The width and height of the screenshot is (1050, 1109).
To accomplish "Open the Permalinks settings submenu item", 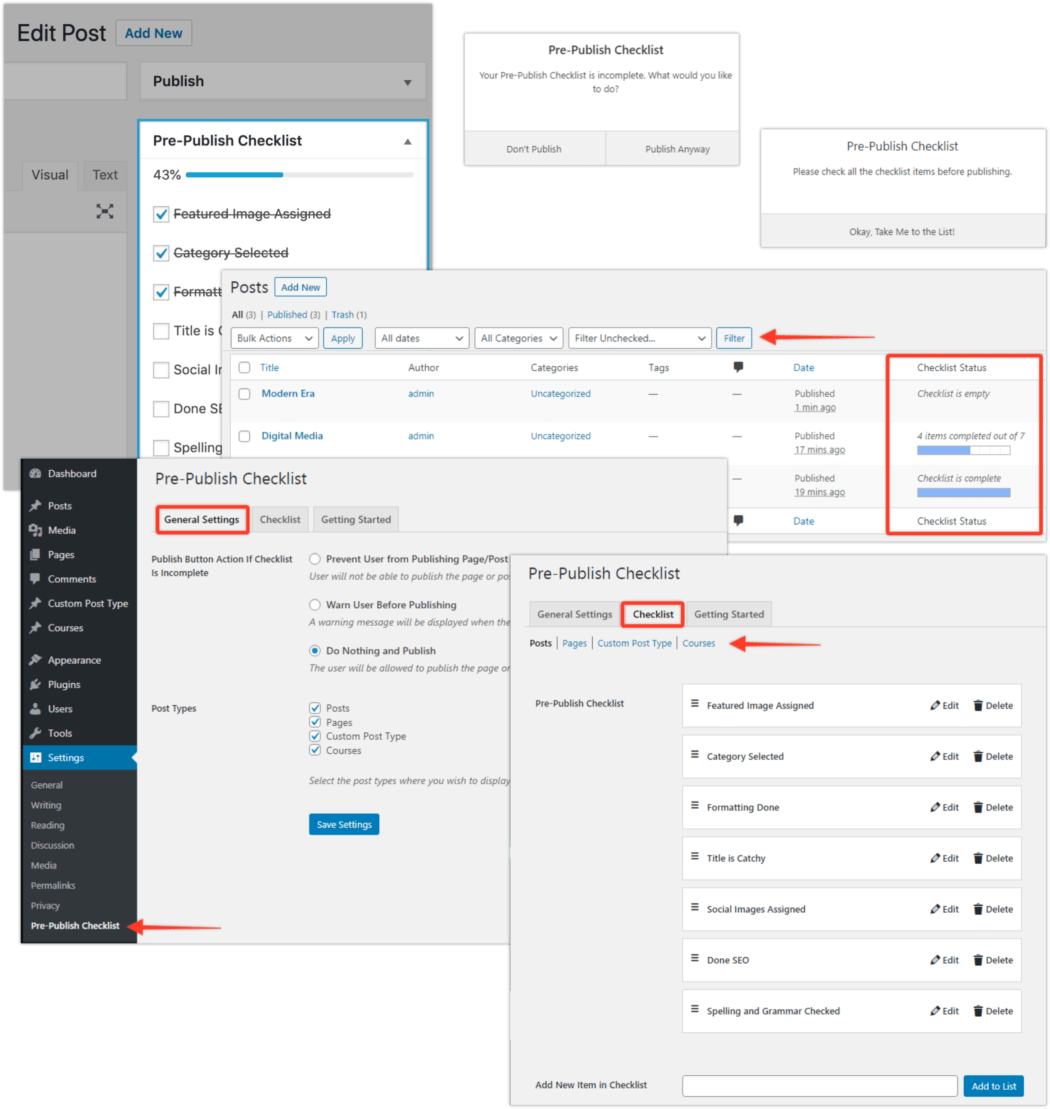I will click(x=53, y=885).
